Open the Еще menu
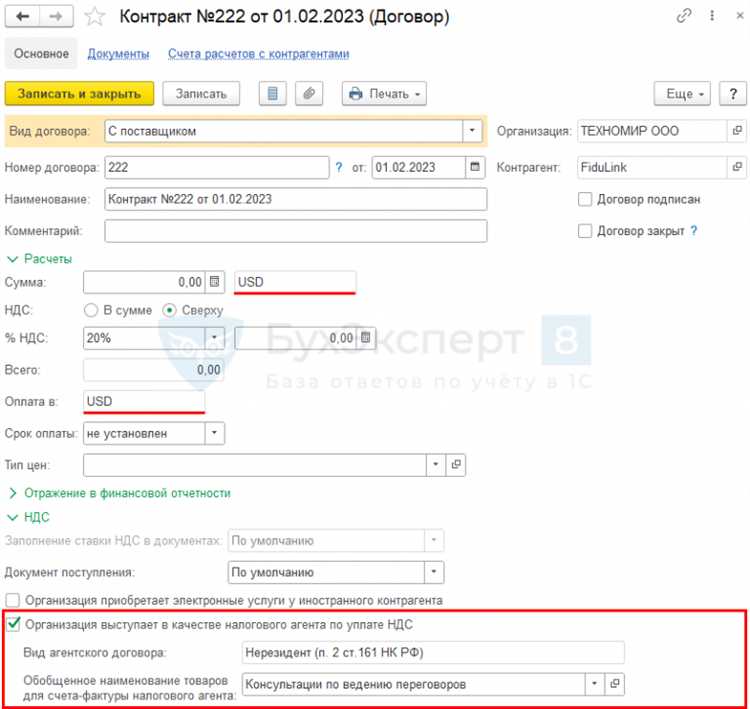The image size is (750, 709). 682,94
